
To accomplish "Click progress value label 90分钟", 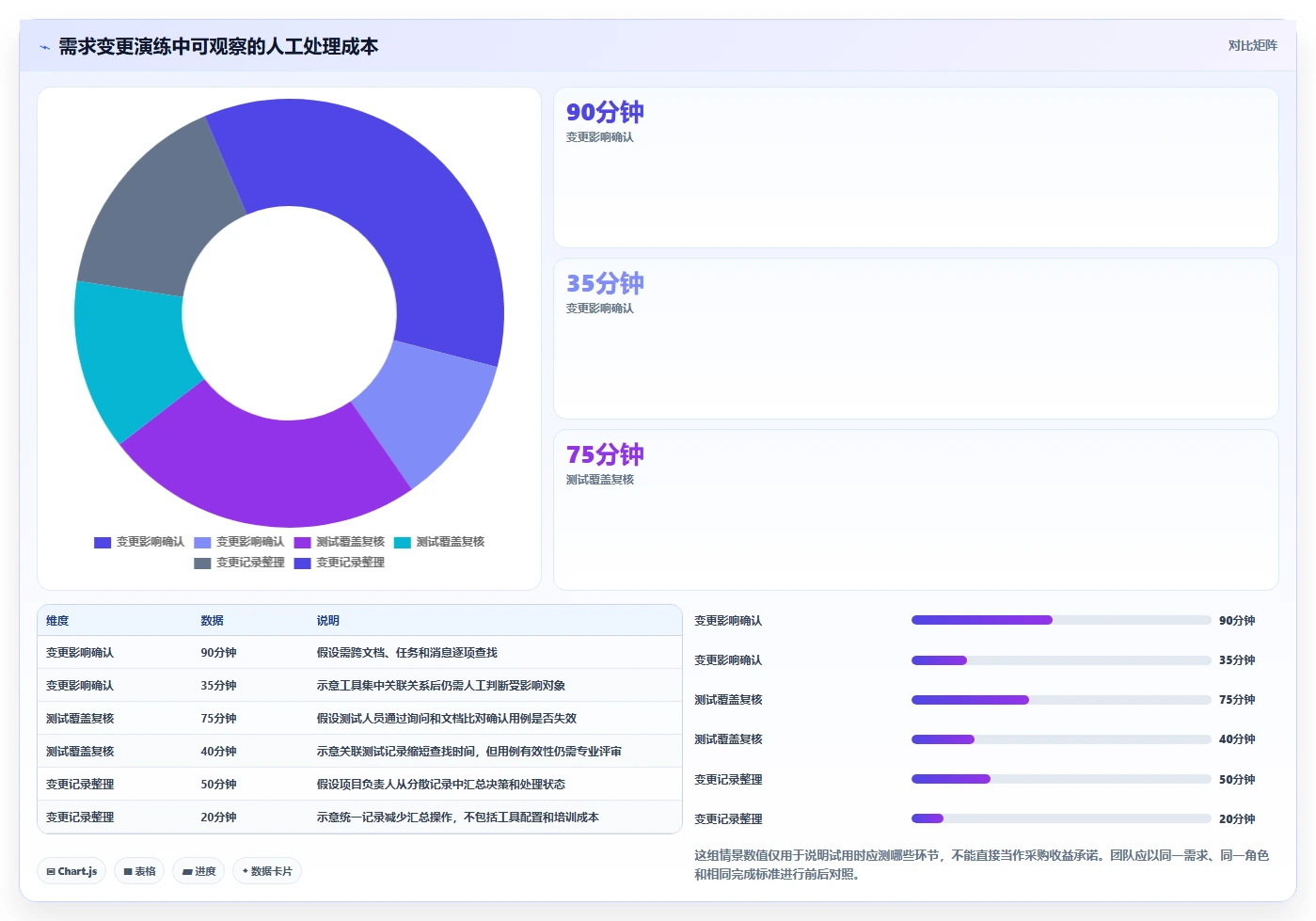I will (1237, 621).
